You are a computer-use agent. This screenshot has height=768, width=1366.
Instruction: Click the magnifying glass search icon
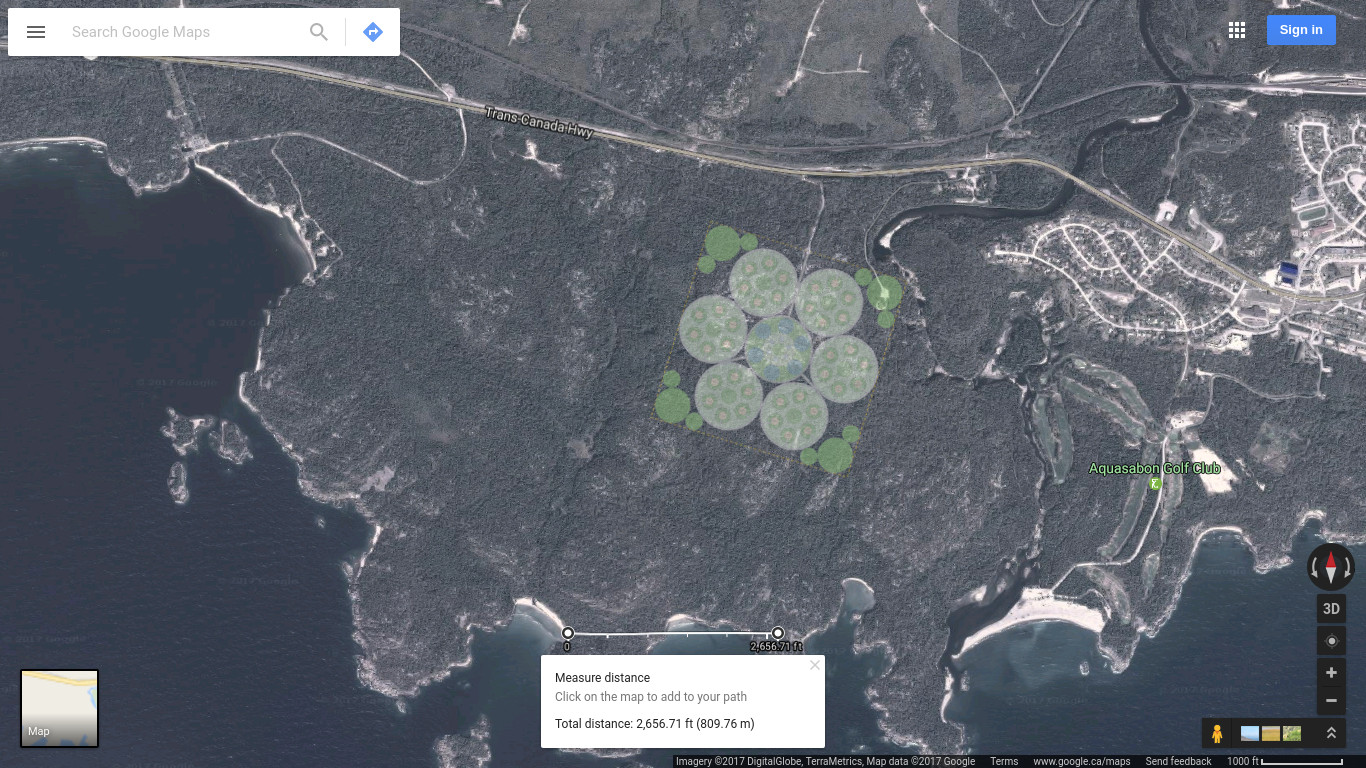[319, 32]
